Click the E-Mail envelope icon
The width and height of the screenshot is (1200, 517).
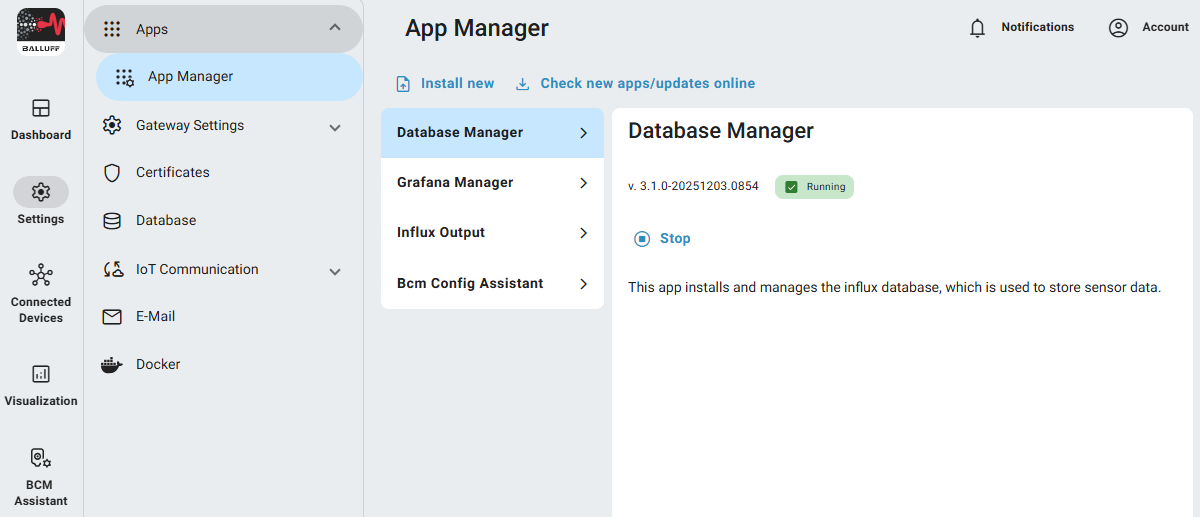pyautogui.click(x=113, y=317)
